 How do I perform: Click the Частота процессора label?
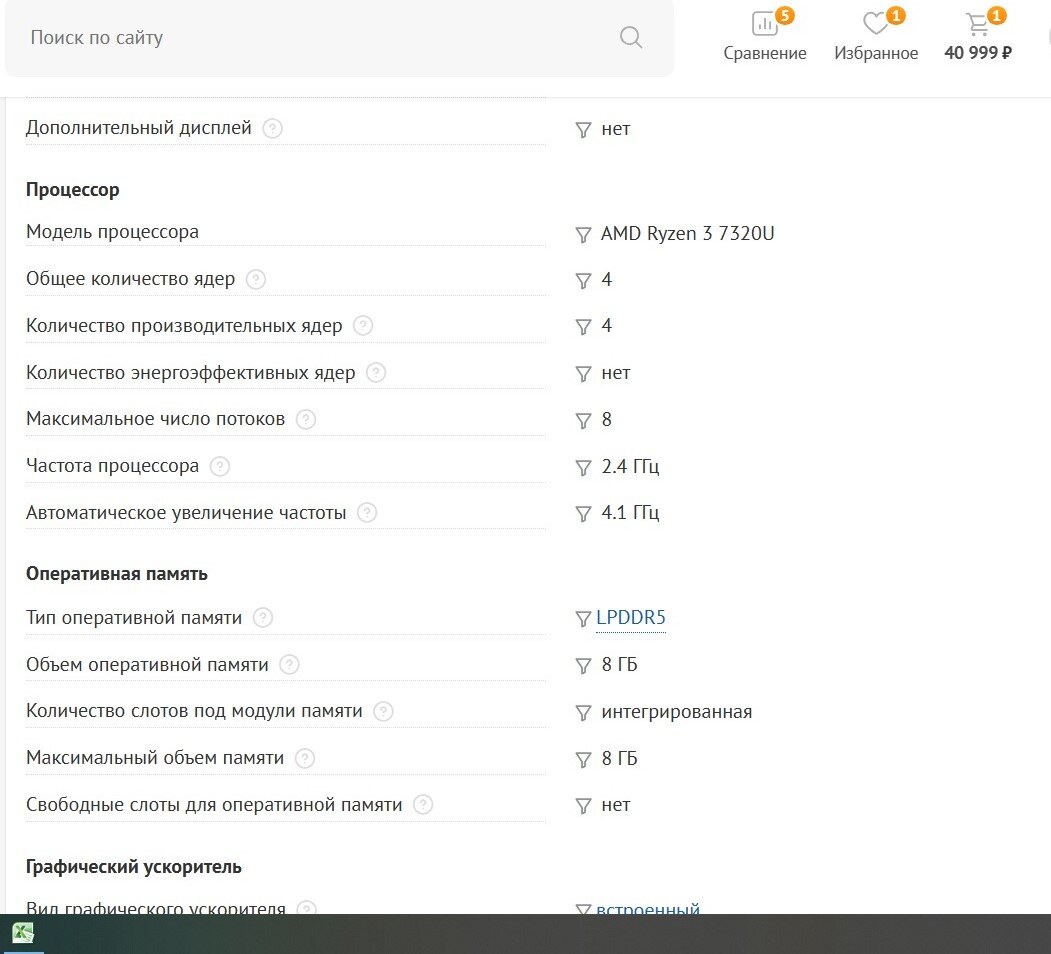[112, 466]
